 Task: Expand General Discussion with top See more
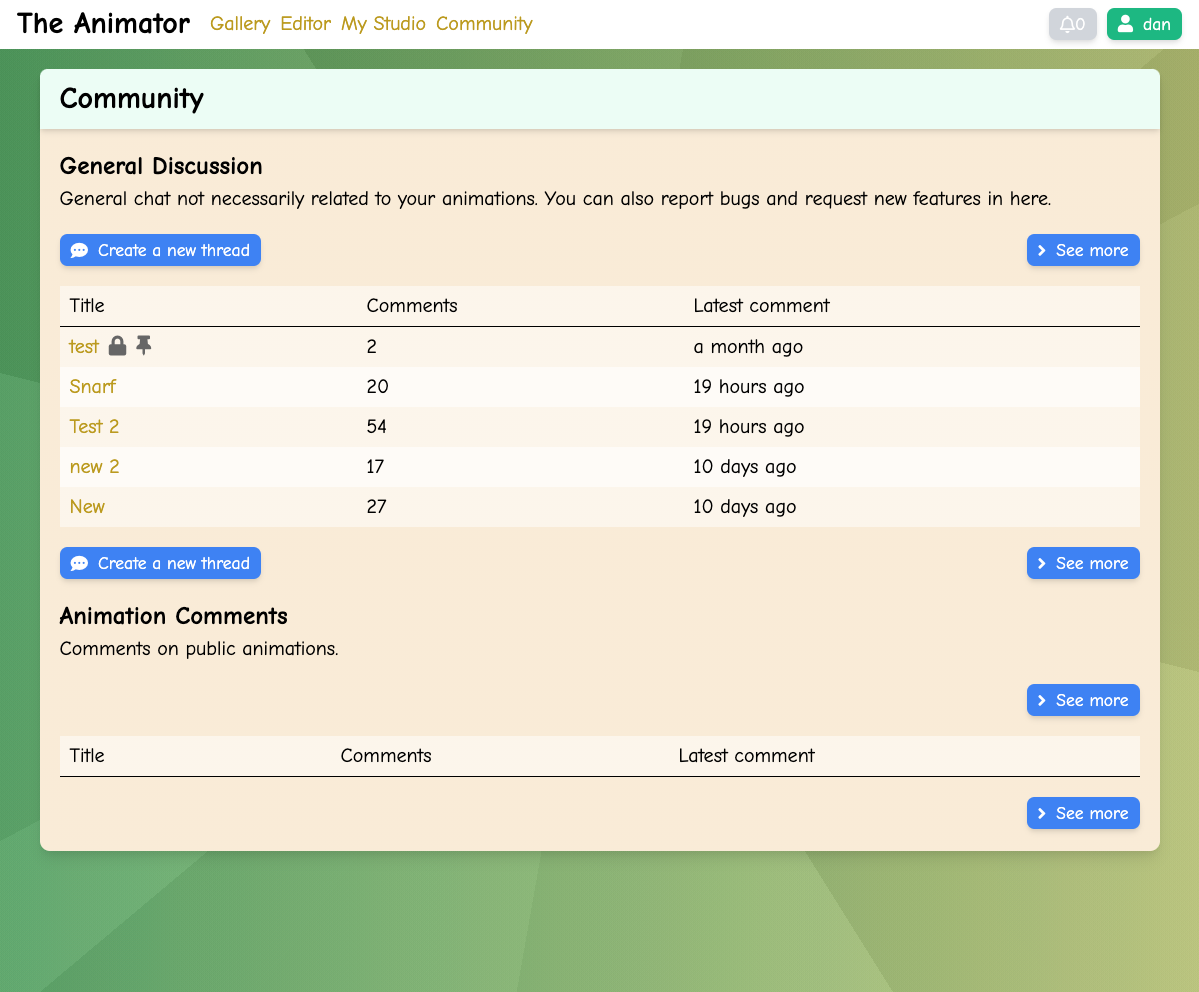coord(1083,250)
